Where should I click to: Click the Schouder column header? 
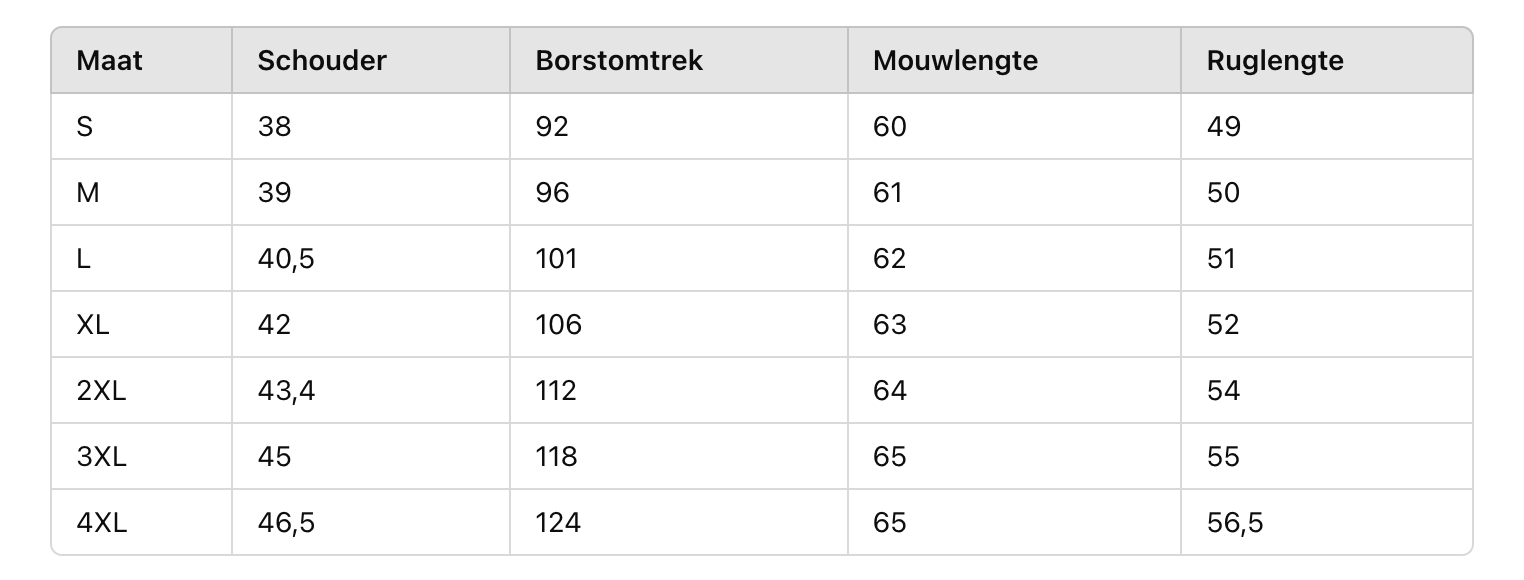371,60
